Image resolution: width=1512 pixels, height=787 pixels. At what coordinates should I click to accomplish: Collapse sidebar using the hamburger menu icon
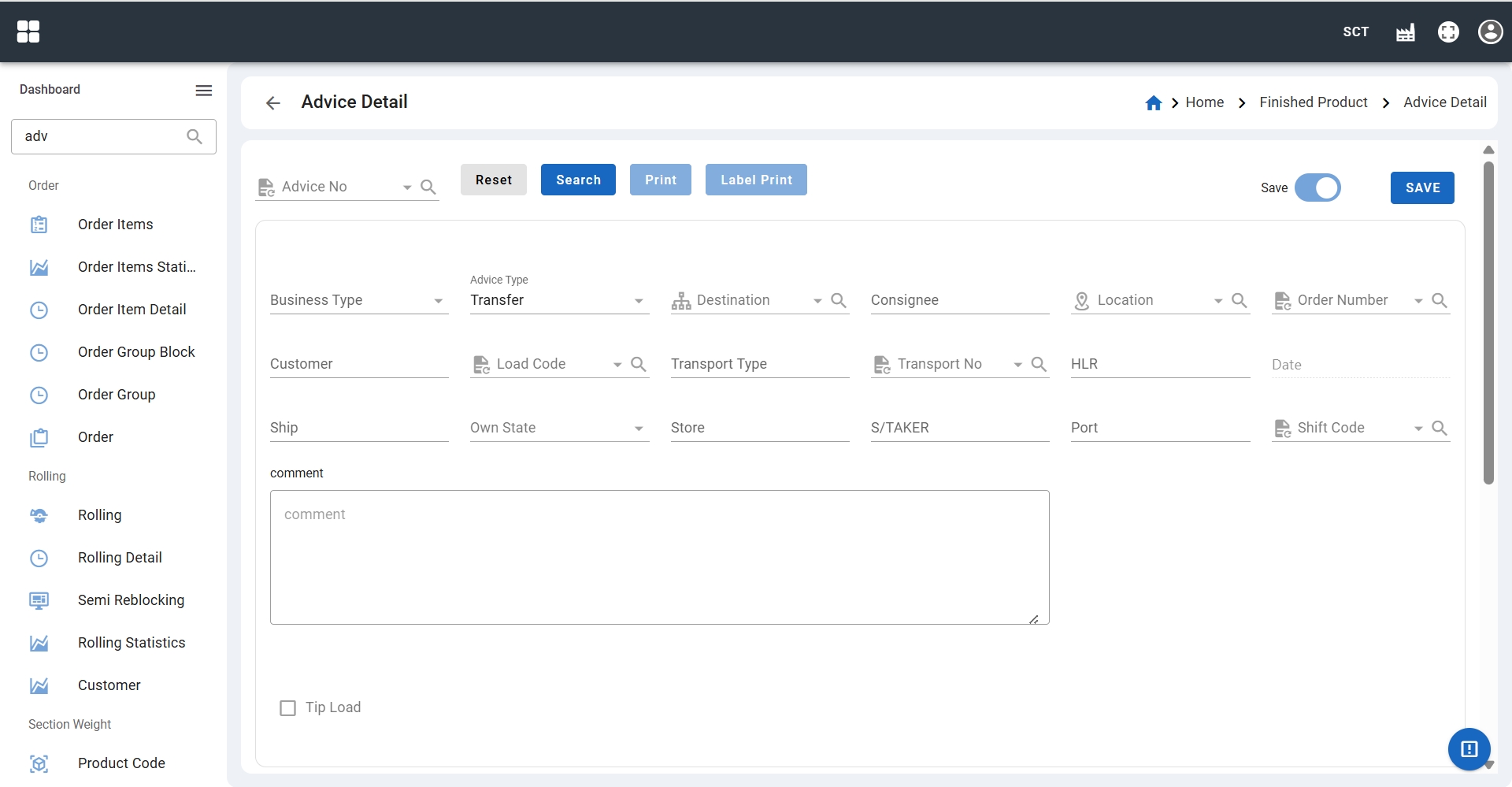pyautogui.click(x=204, y=91)
